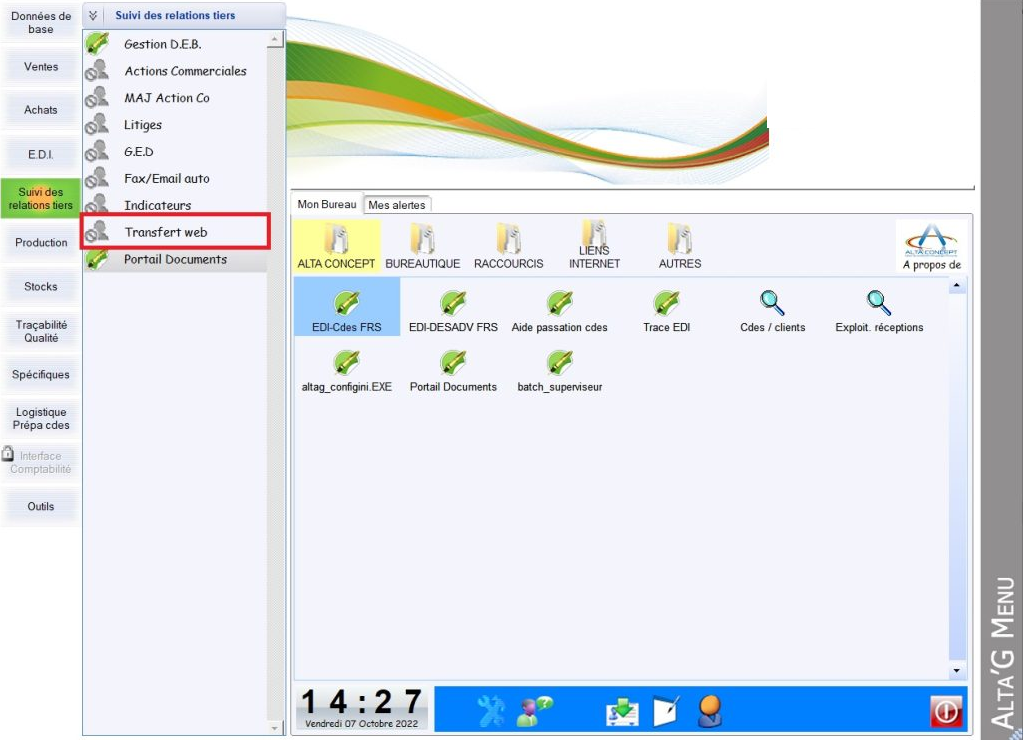Click the green download arrow icon
The width and height of the screenshot is (1023, 740).
click(622, 710)
